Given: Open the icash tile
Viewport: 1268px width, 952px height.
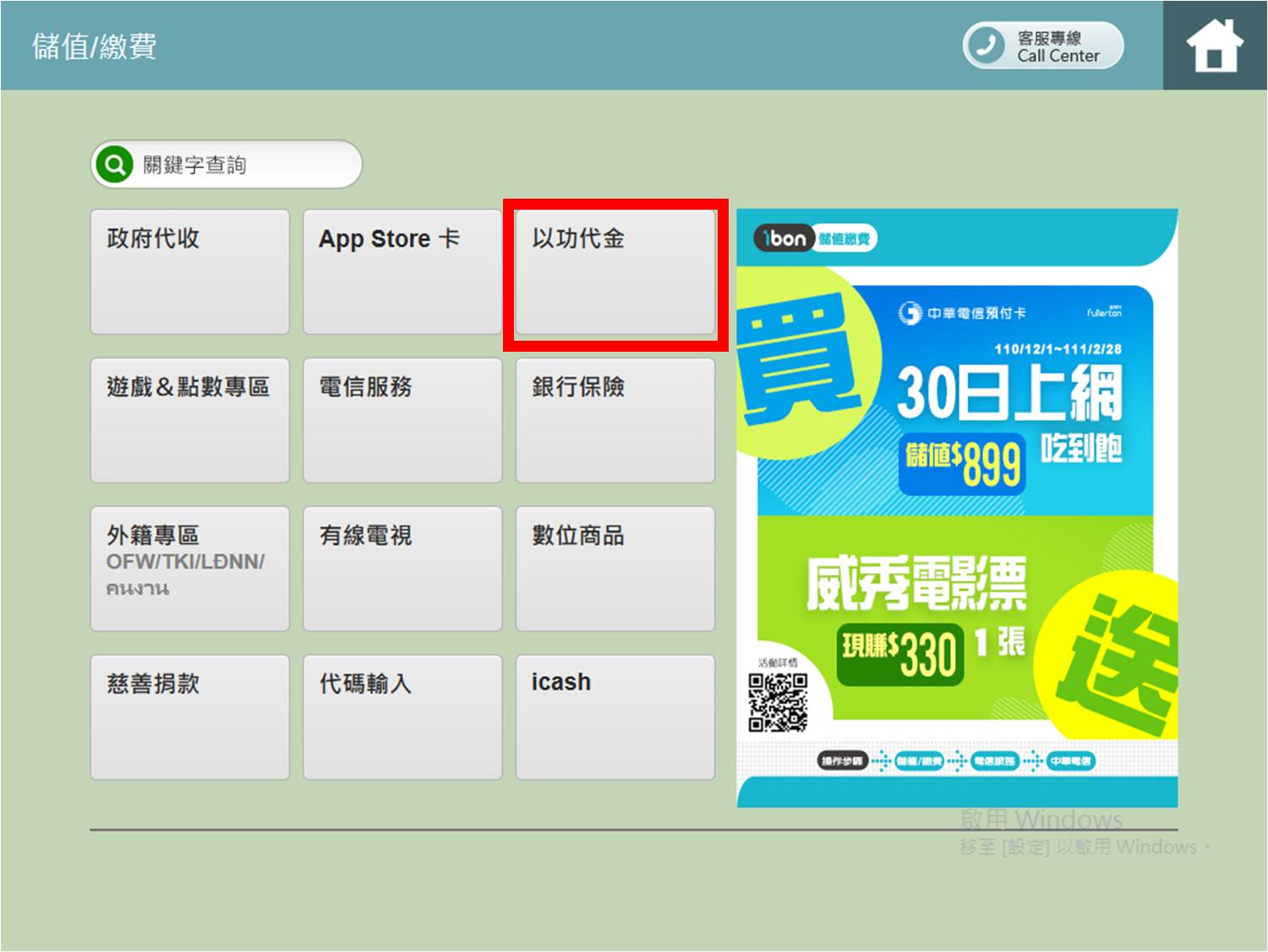Looking at the screenshot, I should click(x=615, y=717).
